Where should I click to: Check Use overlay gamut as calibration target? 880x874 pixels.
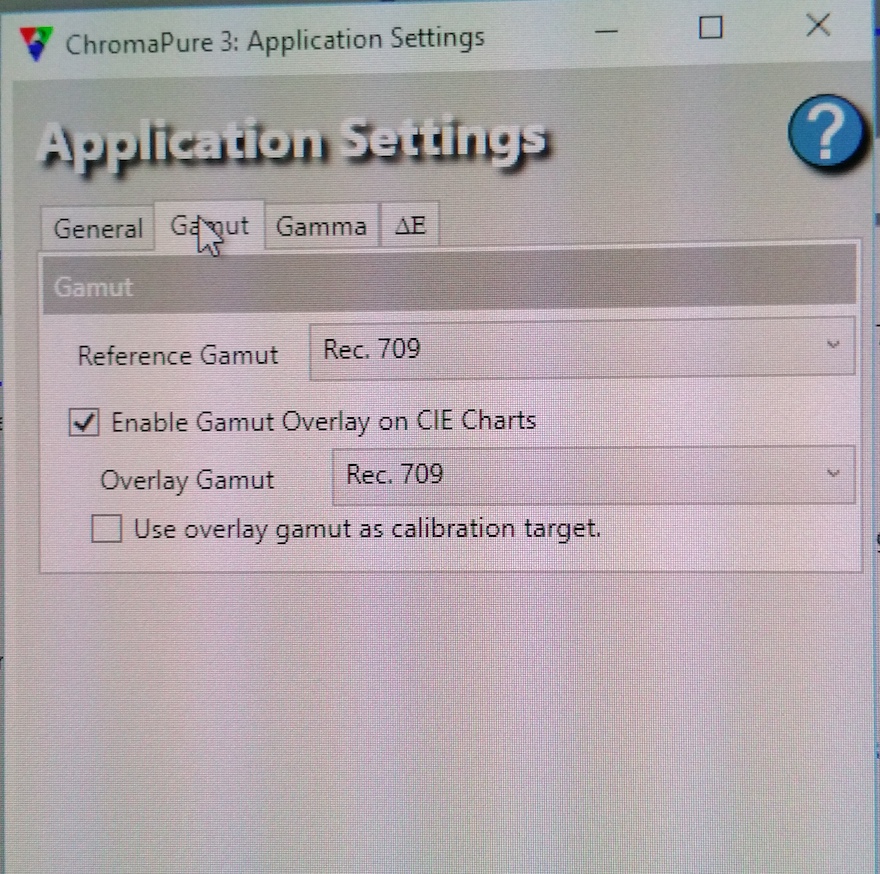pos(107,529)
